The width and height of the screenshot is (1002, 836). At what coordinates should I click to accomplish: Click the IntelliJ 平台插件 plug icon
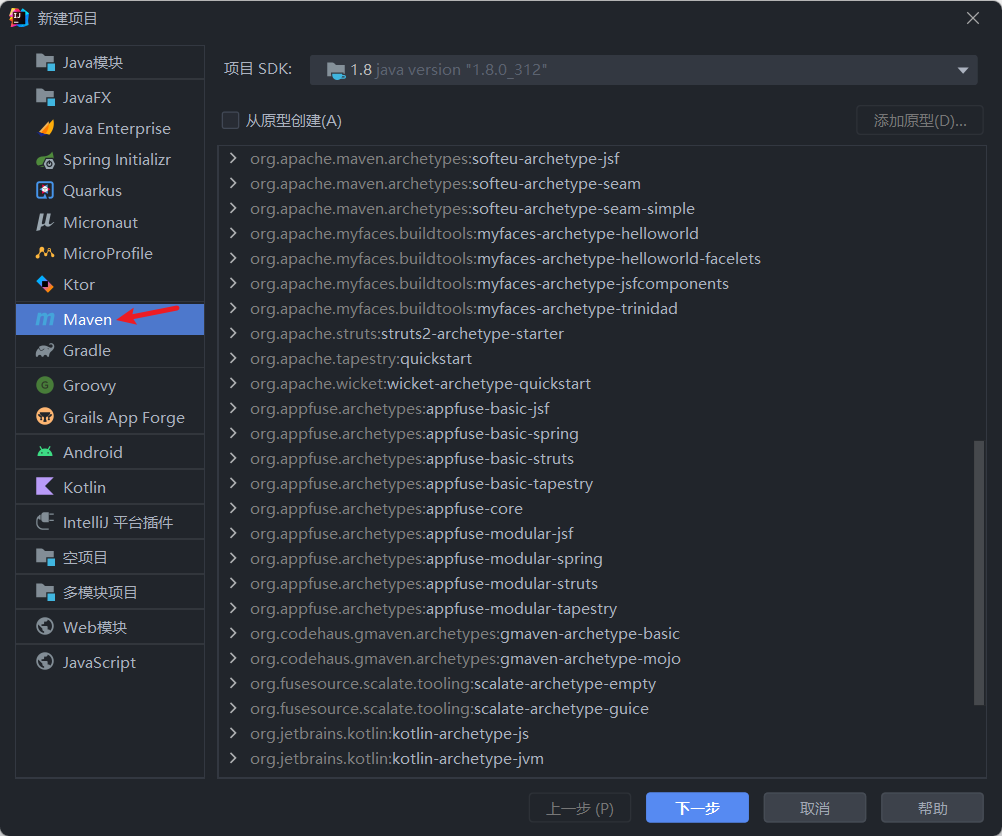coord(45,522)
